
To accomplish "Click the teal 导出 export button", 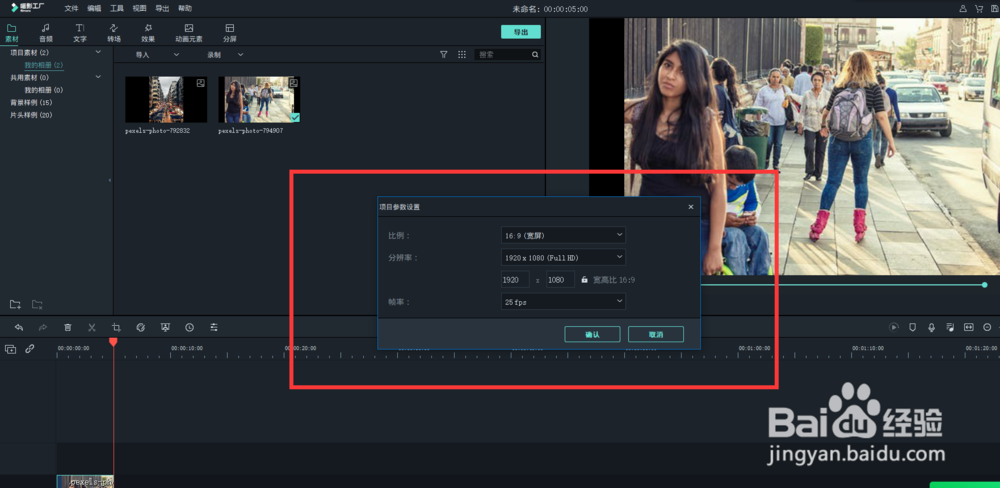I will pos(520,32).
